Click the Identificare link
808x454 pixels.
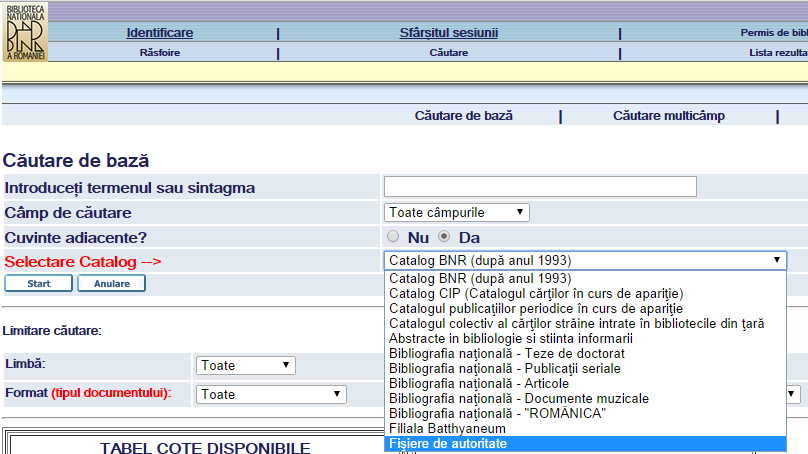(x=160, y=33)
